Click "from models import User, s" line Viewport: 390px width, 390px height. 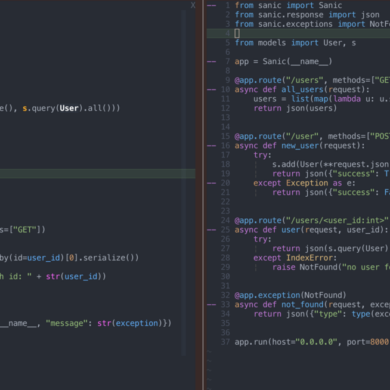[x=295, y=43]
